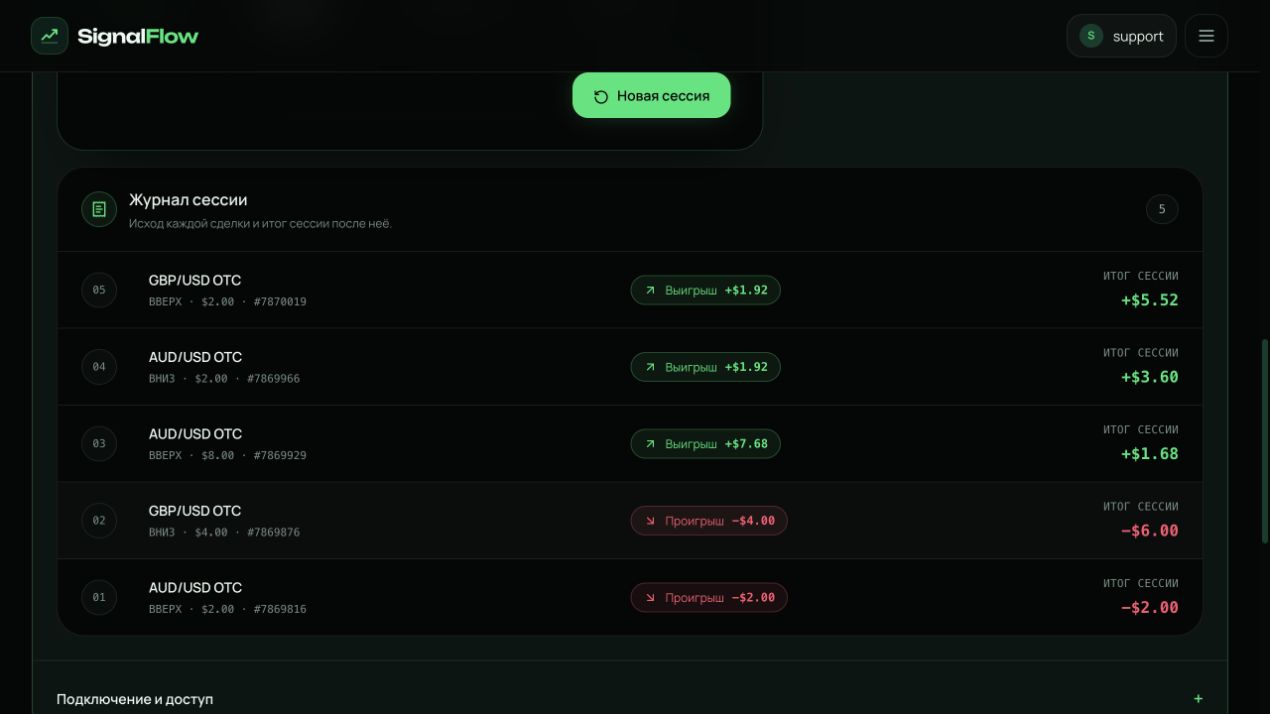Open the Подключение и доступ section header

click(630, 699)
